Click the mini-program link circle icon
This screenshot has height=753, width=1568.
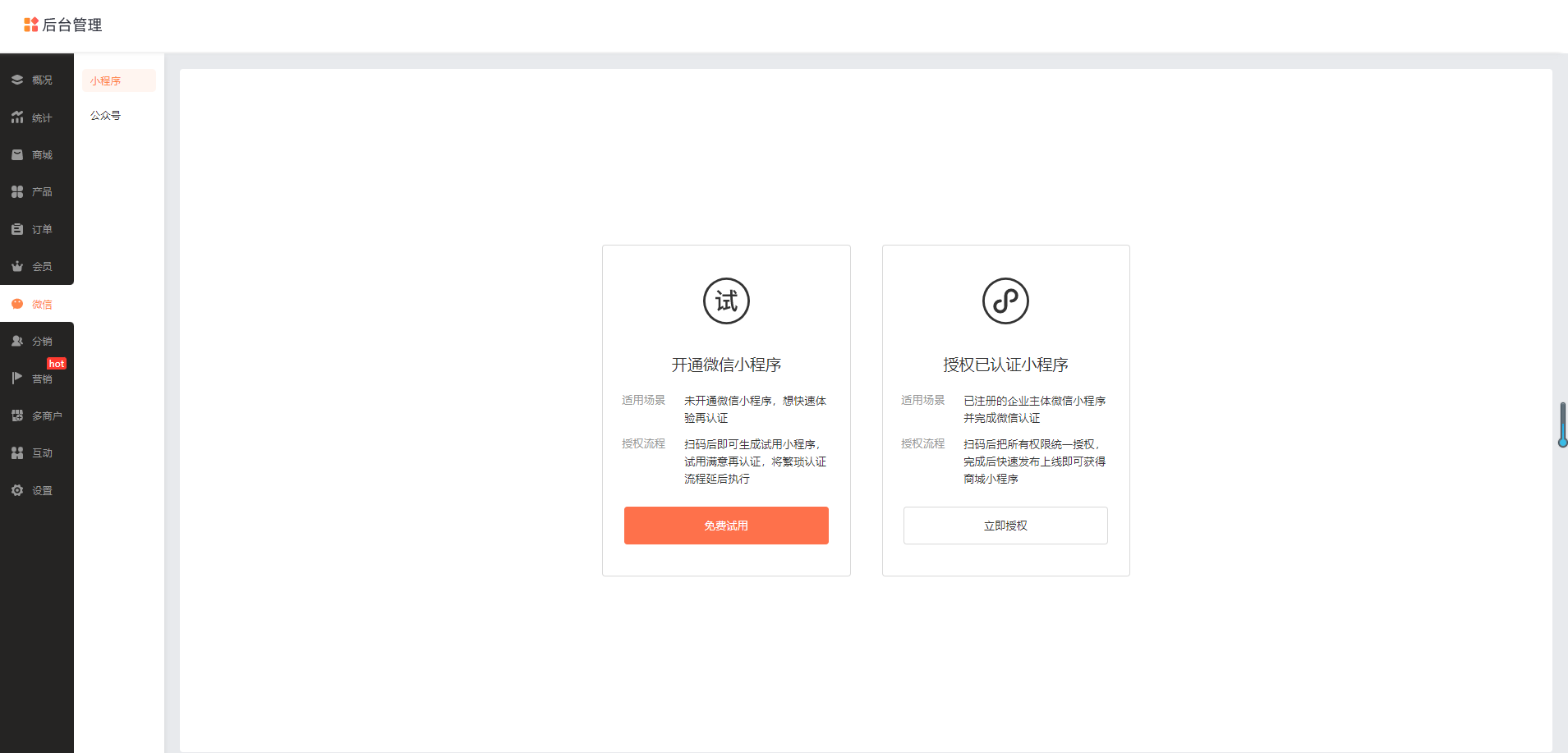click(x=1005, y=301)
